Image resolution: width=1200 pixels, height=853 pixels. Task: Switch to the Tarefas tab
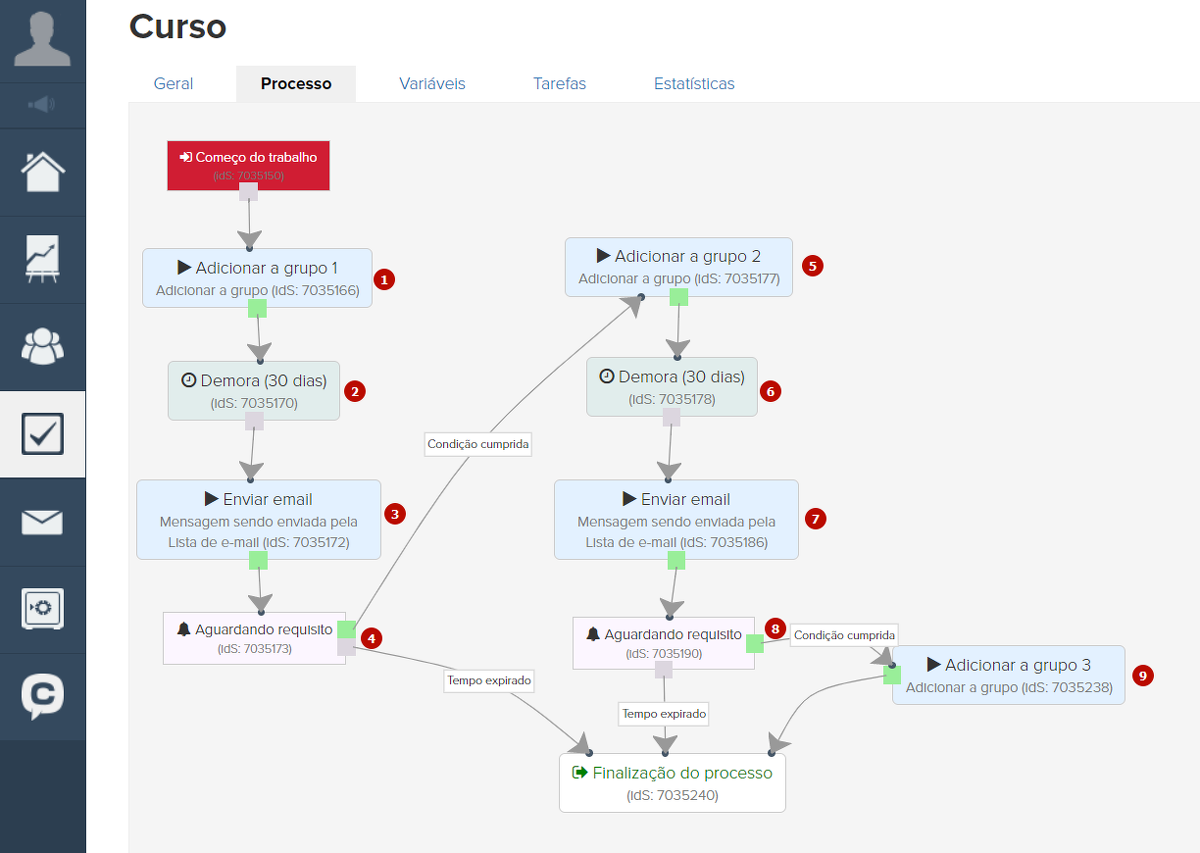coord(559,84)
